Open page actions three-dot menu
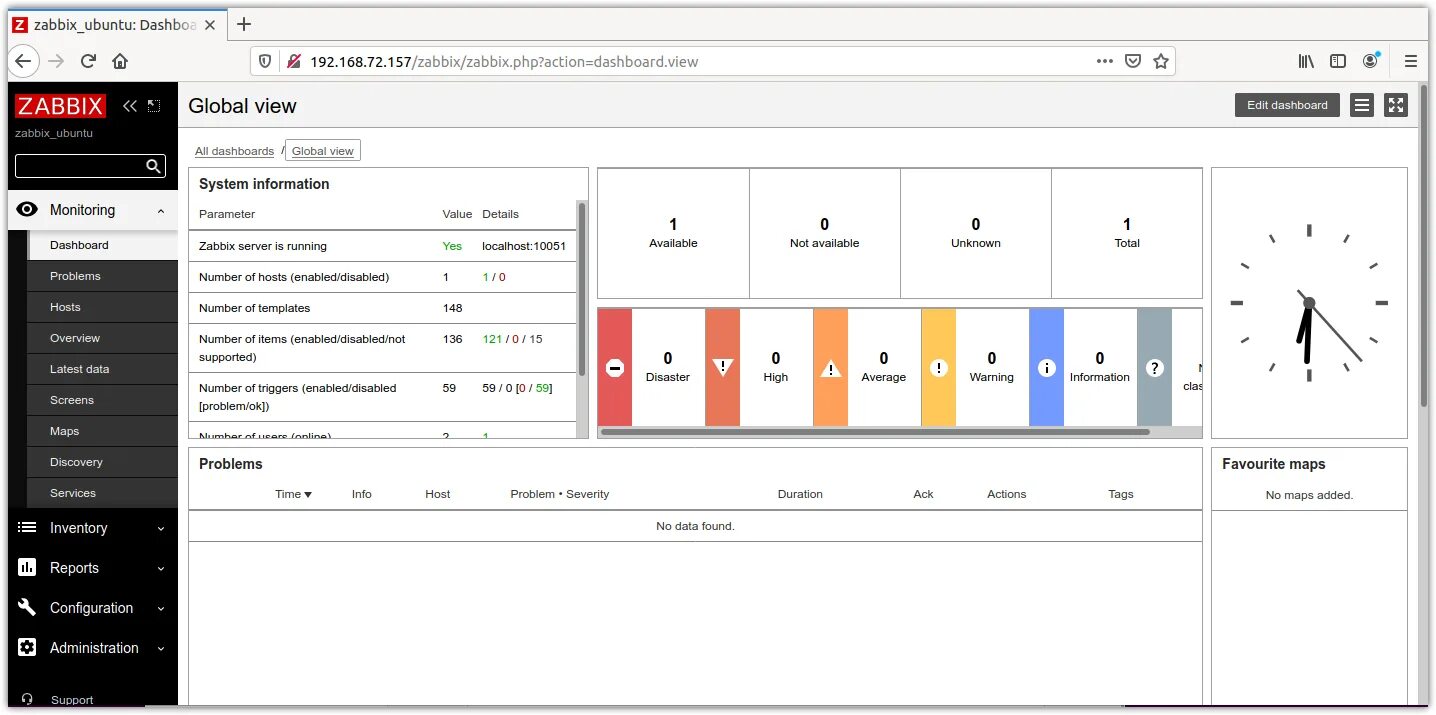Viewport: 1436px width, 715px height. [x=1105, y=61]
